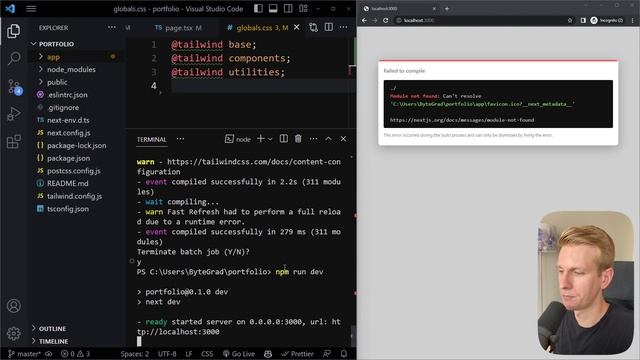Open the Manage gear menu
Viewport: 640px width, 360px height.
13,333
